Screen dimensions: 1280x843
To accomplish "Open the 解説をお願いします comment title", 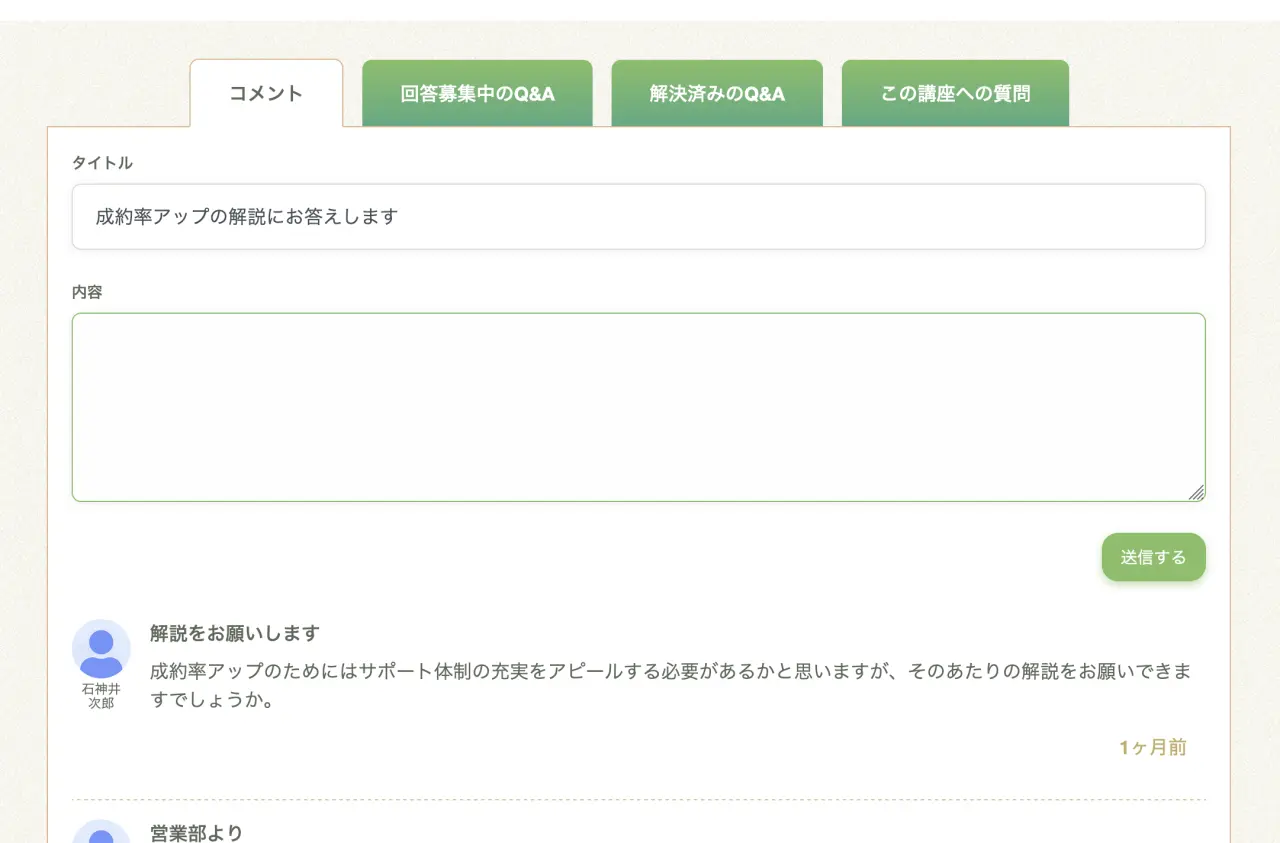I will (x=235, y=633).
